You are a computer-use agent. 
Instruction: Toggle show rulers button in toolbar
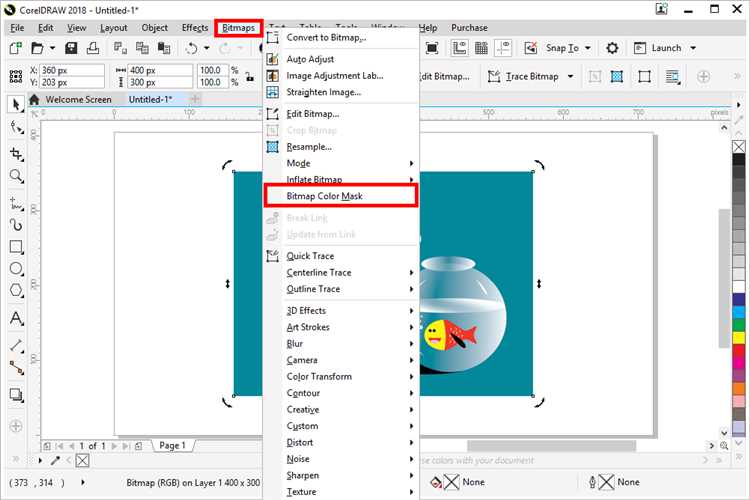point(459,48)
